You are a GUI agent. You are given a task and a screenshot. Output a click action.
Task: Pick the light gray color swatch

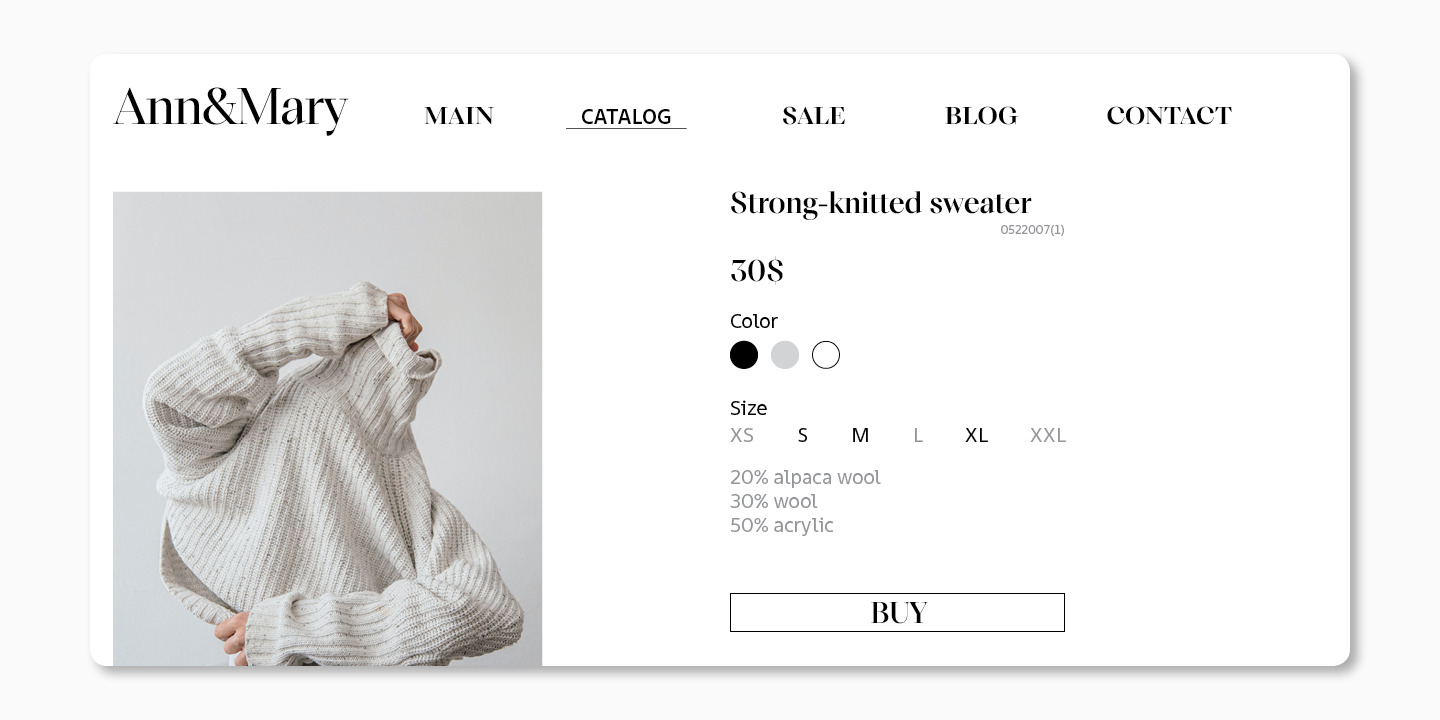point(785,355)
